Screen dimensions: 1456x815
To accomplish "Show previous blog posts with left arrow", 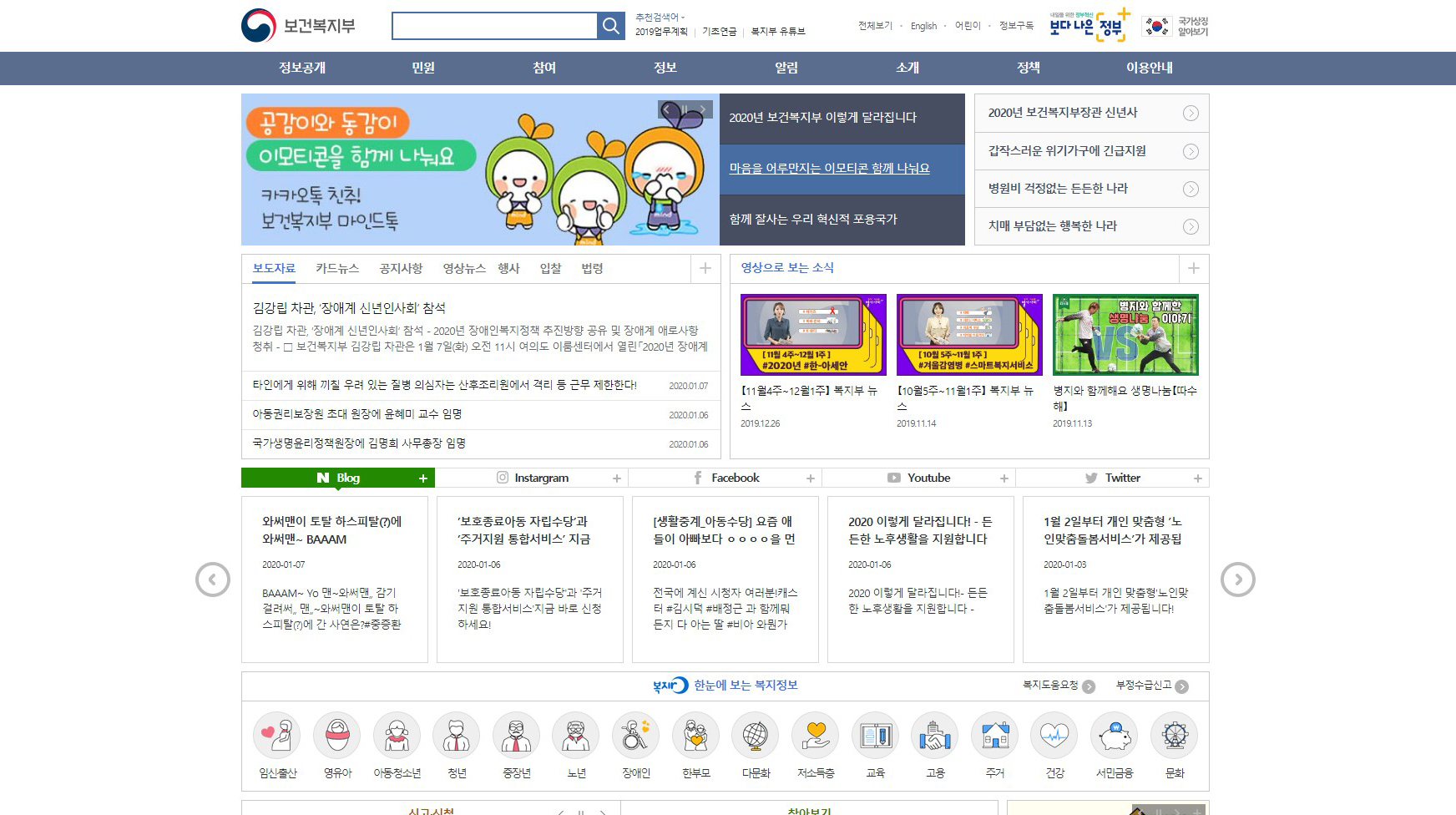I will [213, 580].
